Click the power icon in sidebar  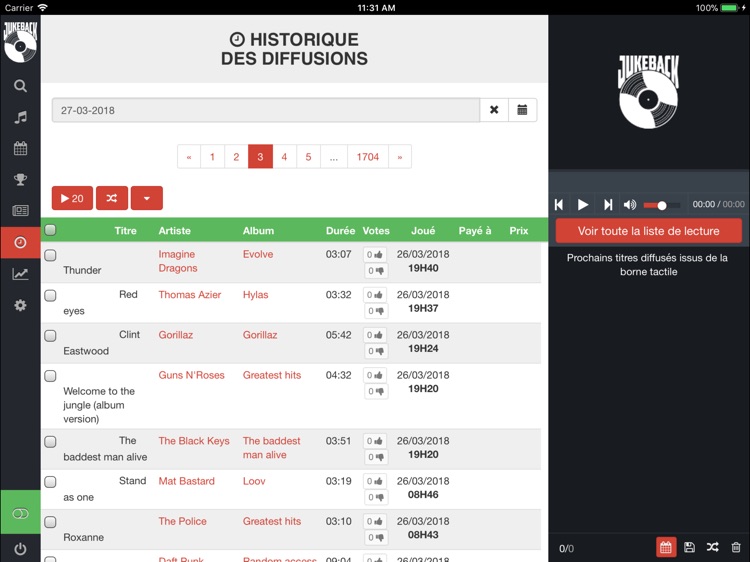click(x=20, y=549)
